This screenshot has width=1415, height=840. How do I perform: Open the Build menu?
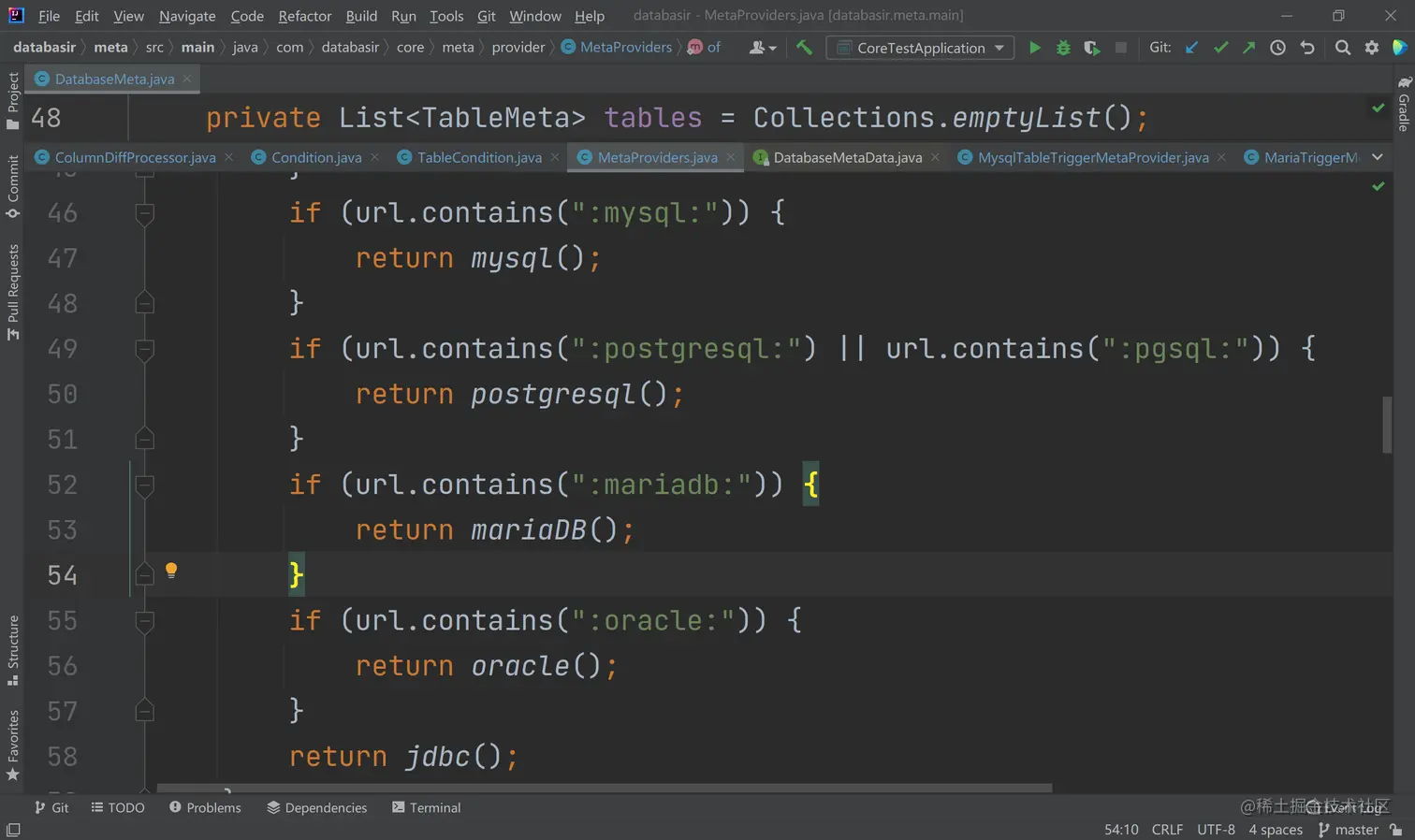click(361, 16)
